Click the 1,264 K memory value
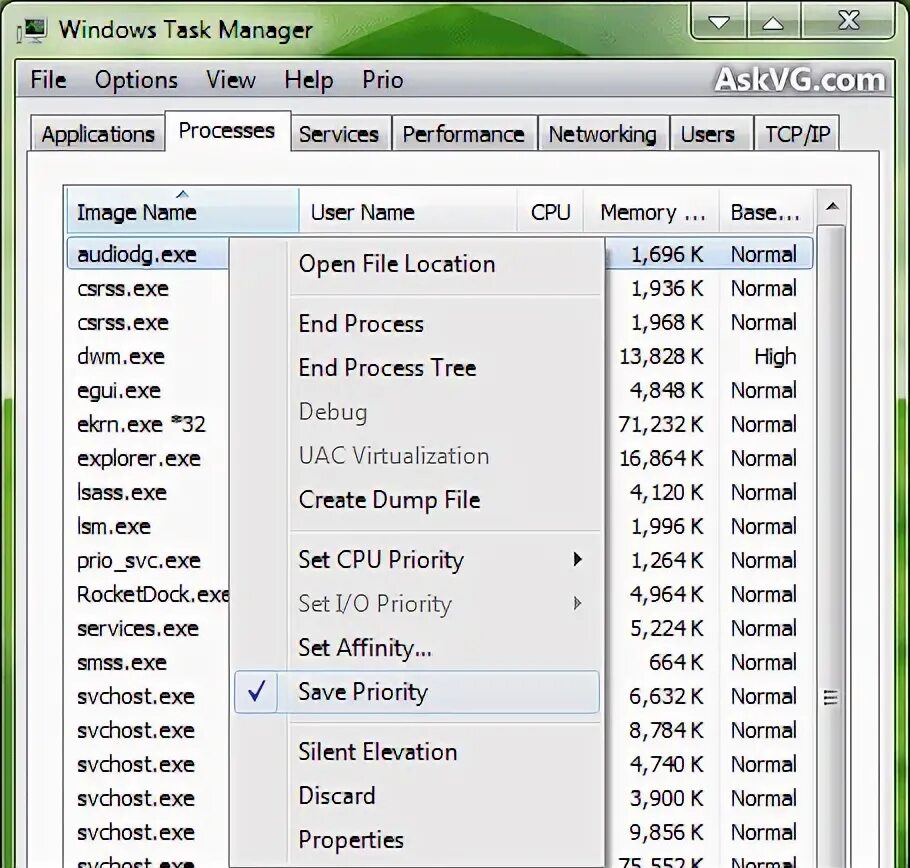Viewport: 910px width, 868px height. pos(667,560)
